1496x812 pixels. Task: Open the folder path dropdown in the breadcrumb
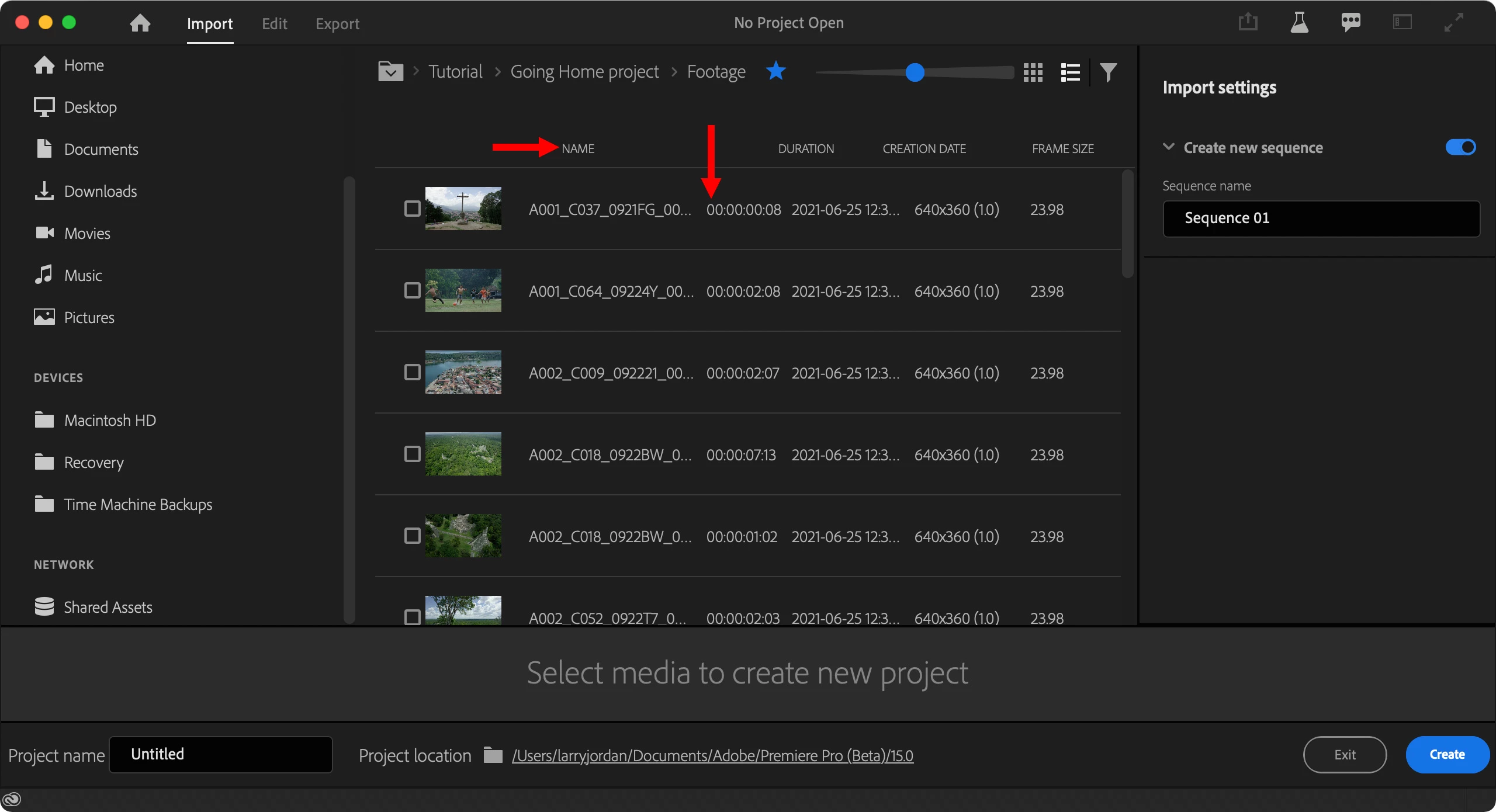(x=390, y=72)
